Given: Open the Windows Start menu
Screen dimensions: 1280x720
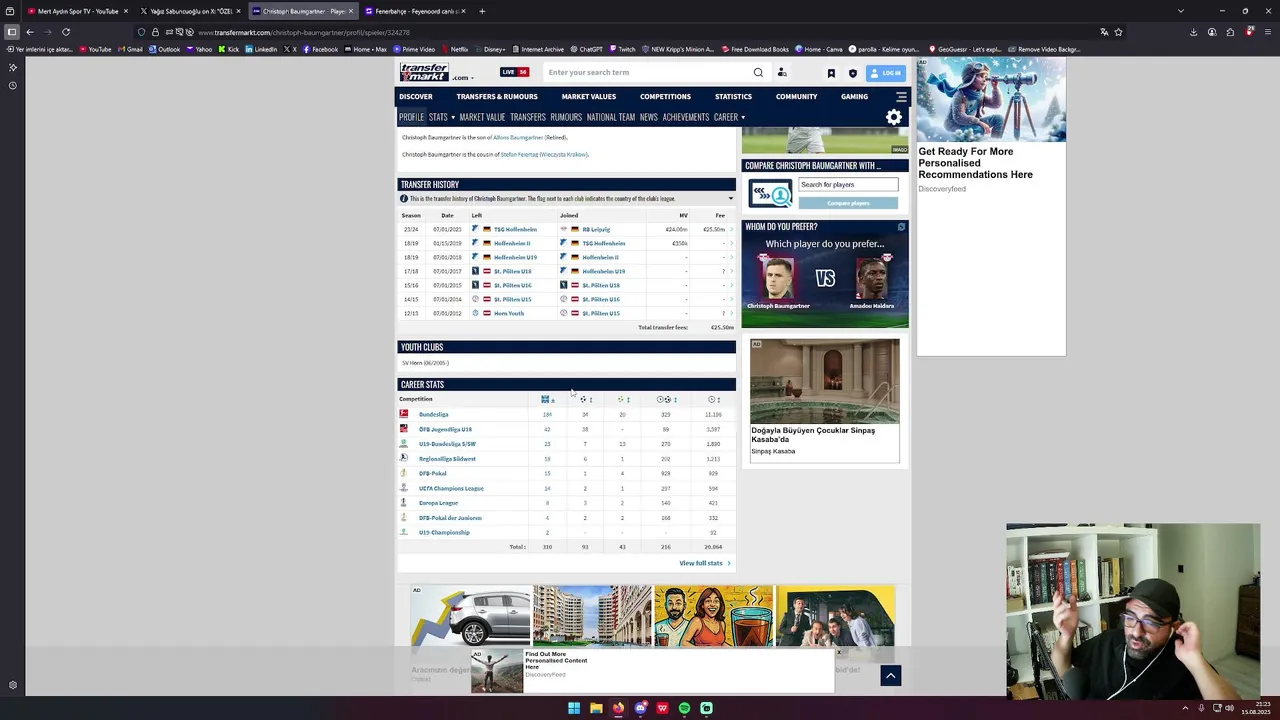Looking at the screenshot, I should click(574, 708).
